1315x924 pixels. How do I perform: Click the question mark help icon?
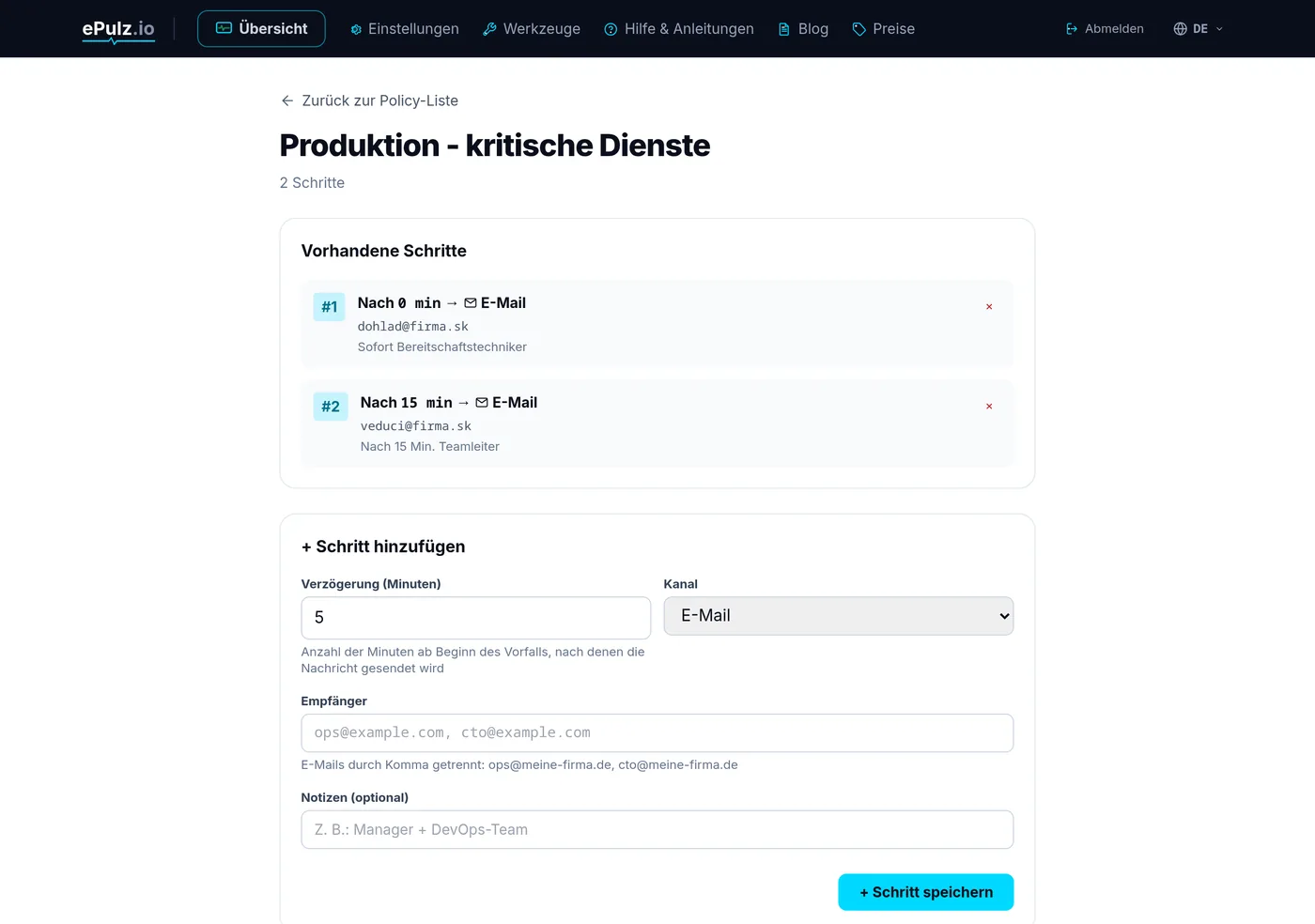[611, 29]
